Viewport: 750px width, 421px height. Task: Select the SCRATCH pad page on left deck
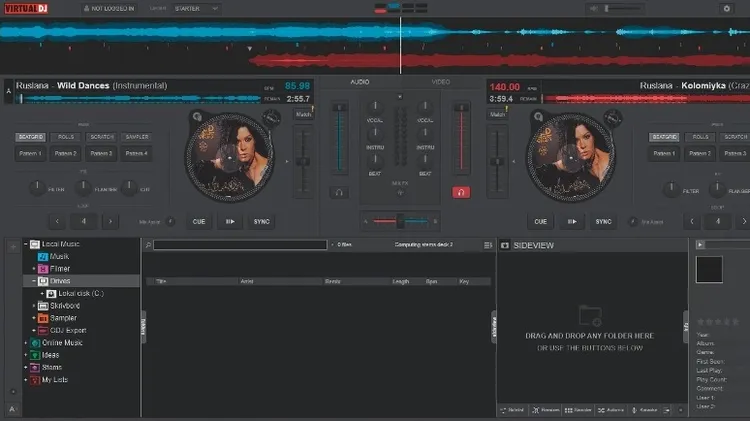(x=101, y=137)
